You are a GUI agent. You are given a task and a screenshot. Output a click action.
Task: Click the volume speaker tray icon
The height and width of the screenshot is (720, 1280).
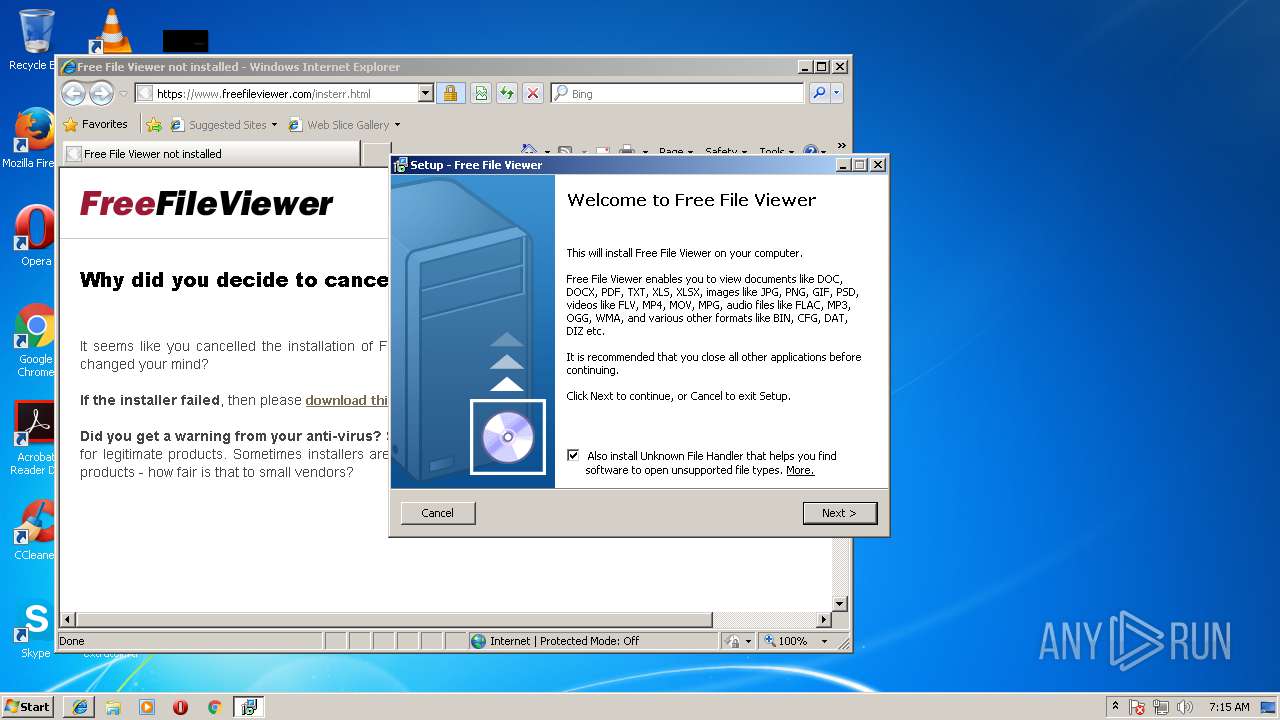point(1185,707)
